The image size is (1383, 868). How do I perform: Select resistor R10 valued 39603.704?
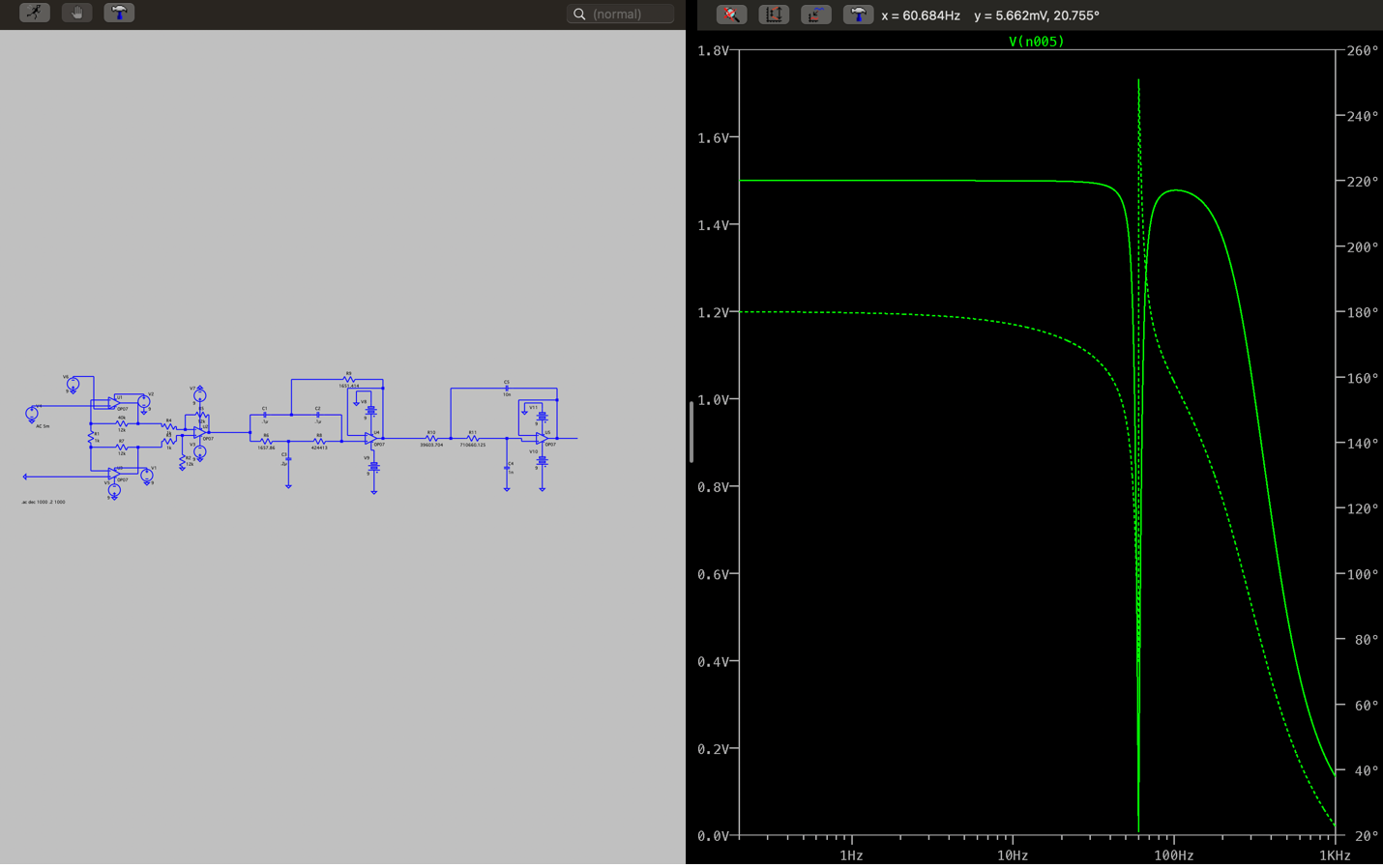[431, 438]
